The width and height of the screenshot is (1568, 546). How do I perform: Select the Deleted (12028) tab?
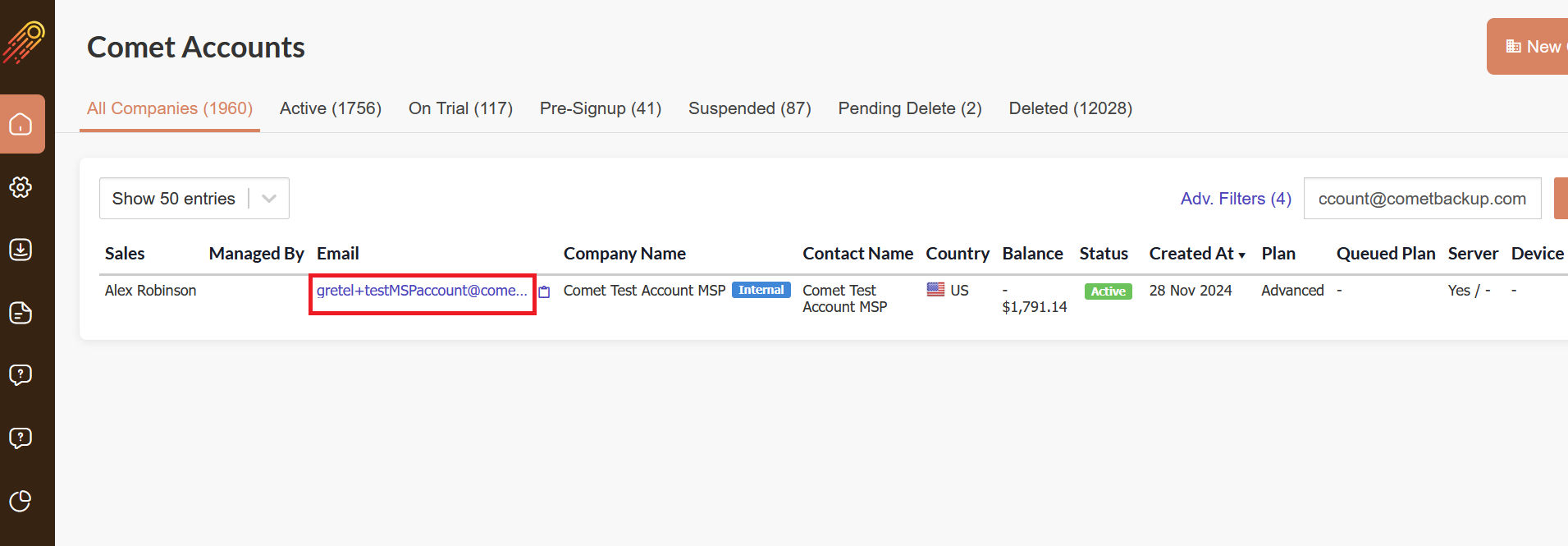[x=1071, y=108]
